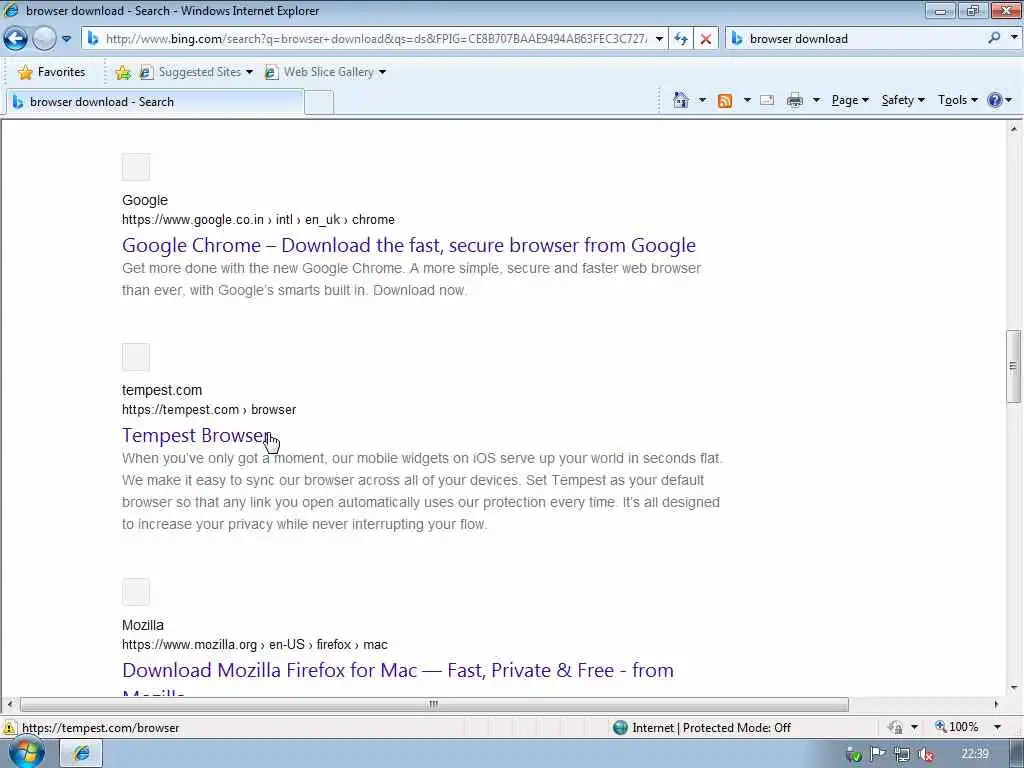Click the Web Slice Gallery page icon

pyautogui.click(x=271, y=72)
